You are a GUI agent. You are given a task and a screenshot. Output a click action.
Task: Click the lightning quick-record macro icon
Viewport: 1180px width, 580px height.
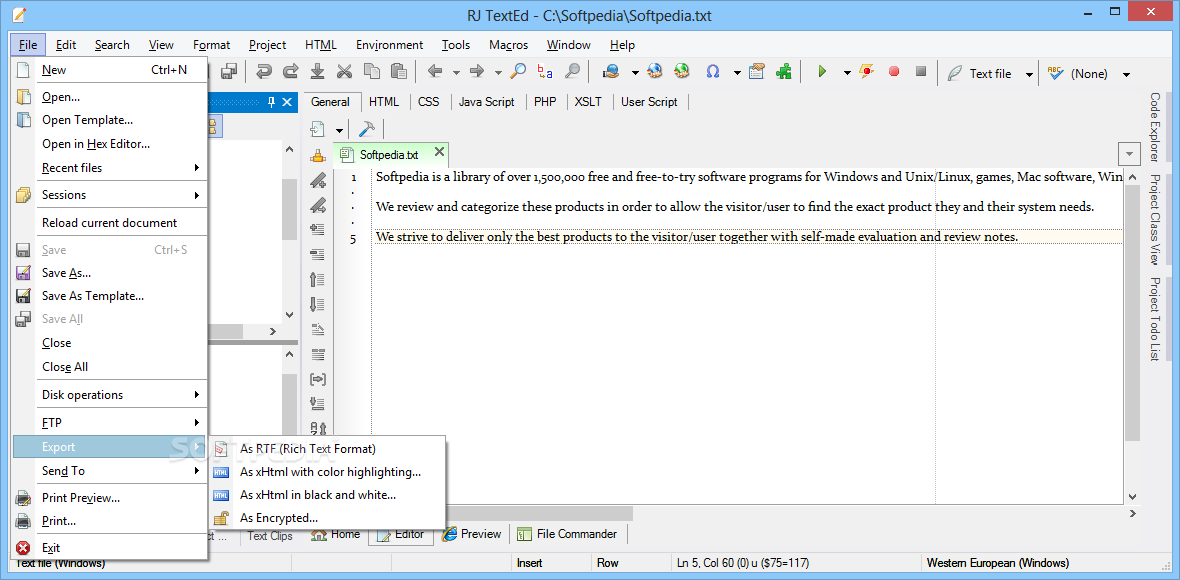click(867, 72)
